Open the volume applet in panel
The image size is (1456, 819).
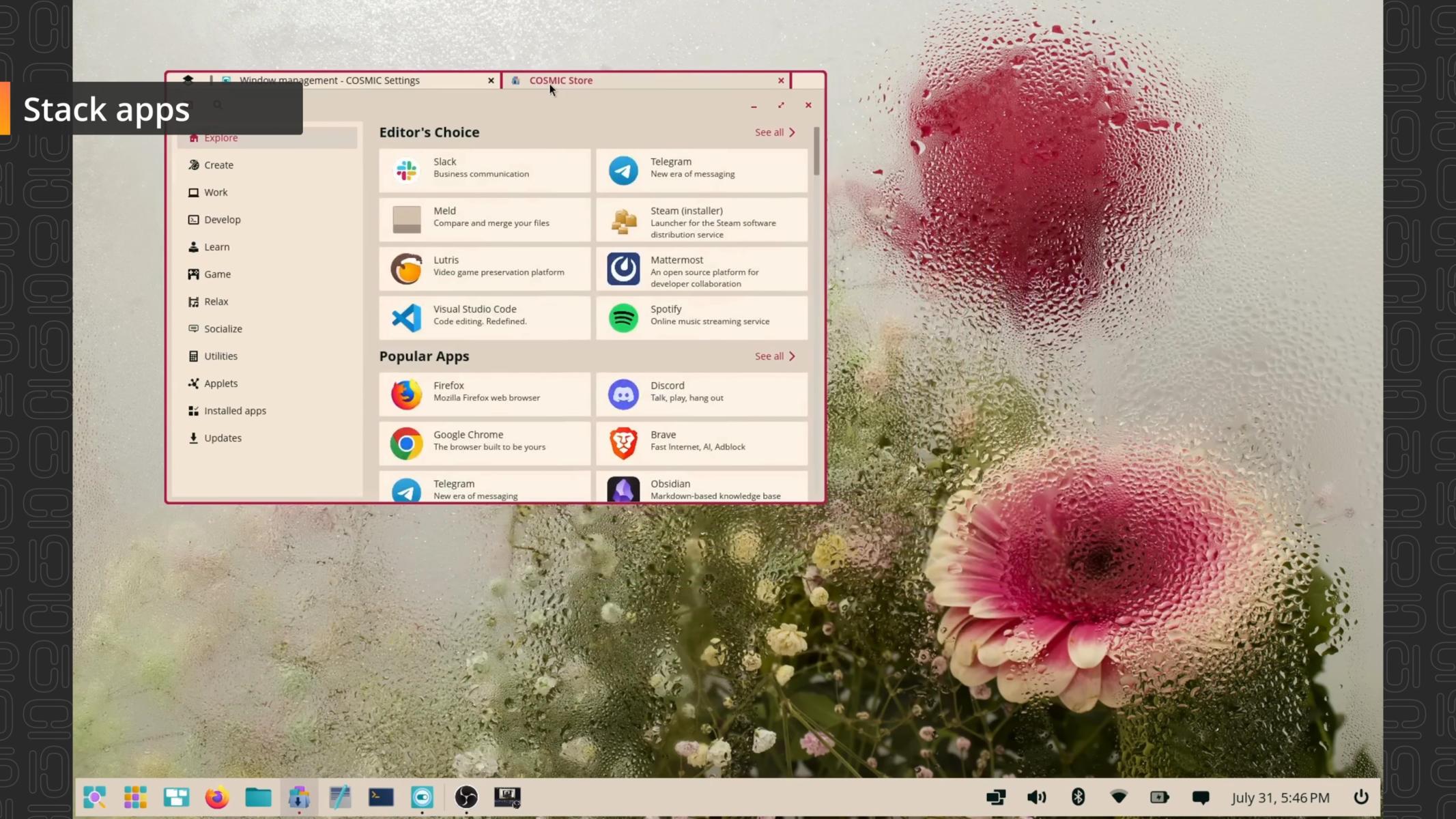1037,797
